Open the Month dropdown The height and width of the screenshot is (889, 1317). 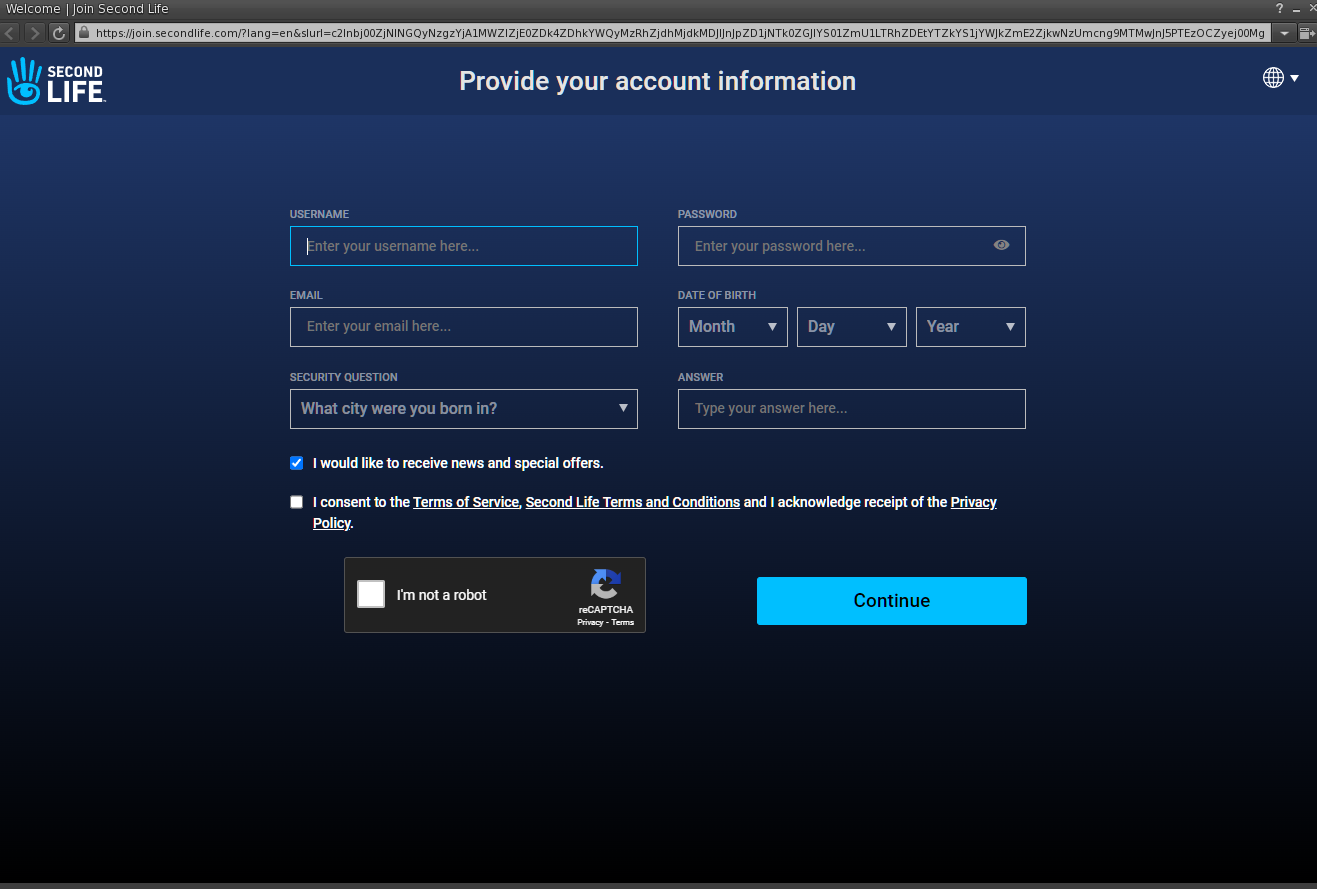[733, 327]
